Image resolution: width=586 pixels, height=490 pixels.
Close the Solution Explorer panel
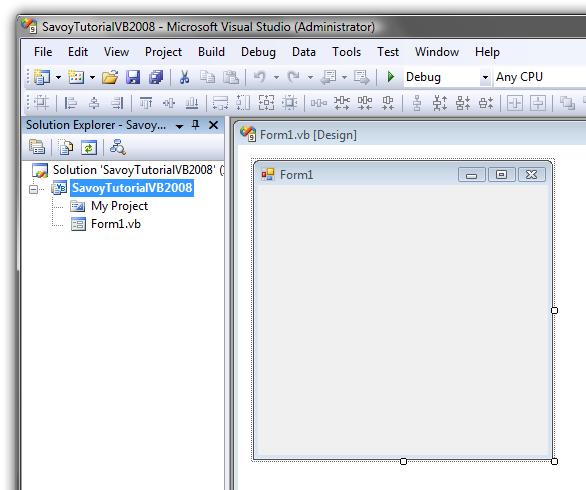coord(213,125)
